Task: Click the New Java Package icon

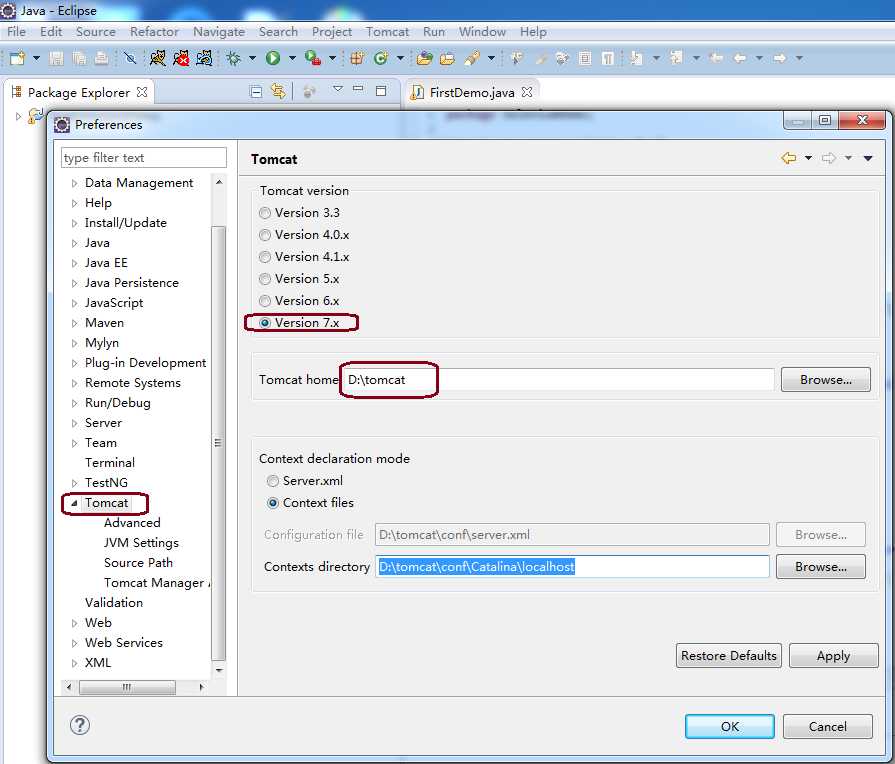Action: click(357, 58)
